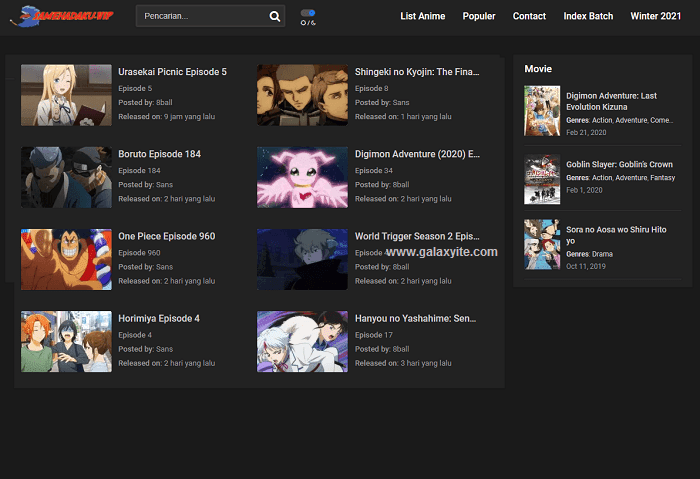Screen dimensions: 700x479
Task: Open the Populer menu item
Action: click(x=479, y=16)
